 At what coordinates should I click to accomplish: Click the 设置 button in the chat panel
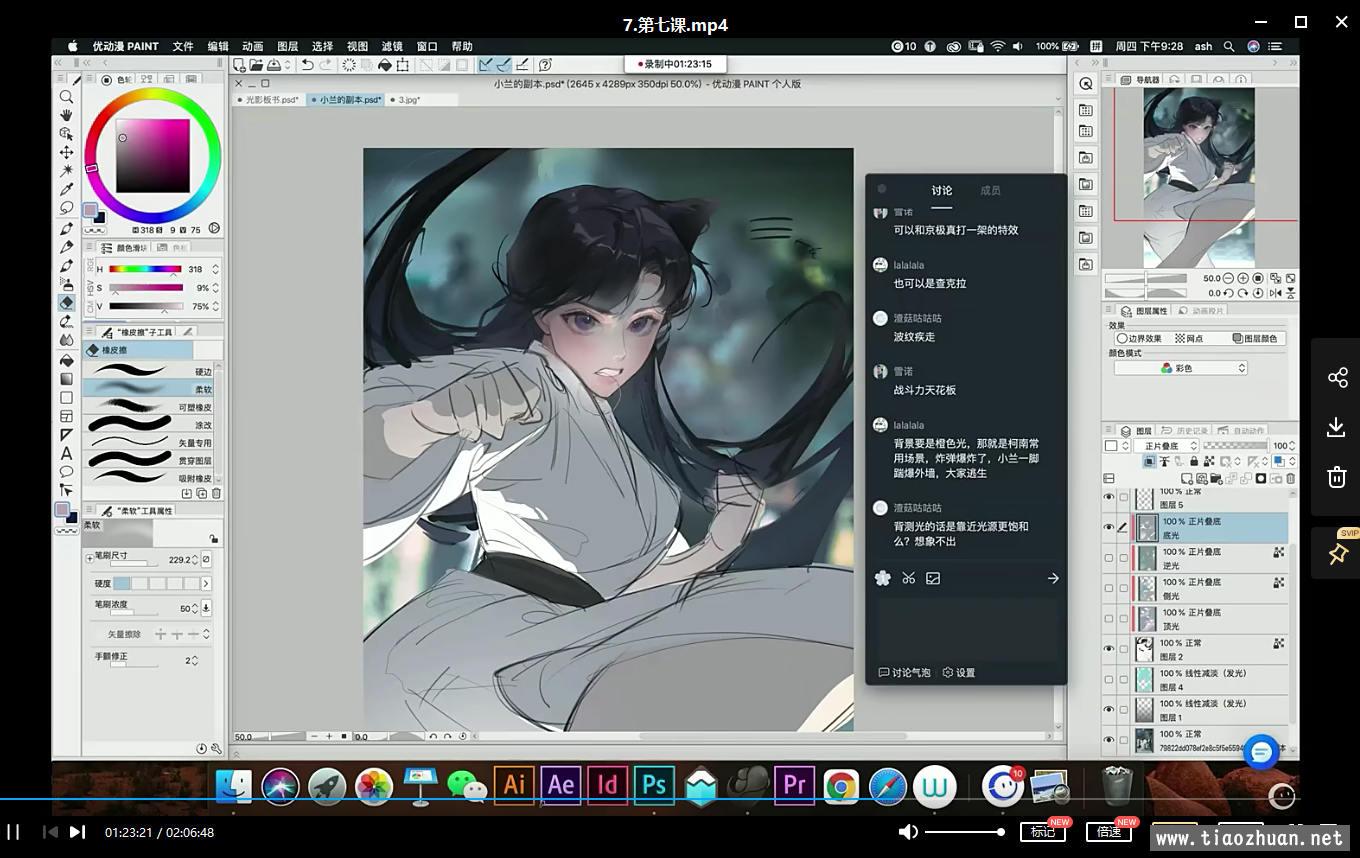[959, 673]
